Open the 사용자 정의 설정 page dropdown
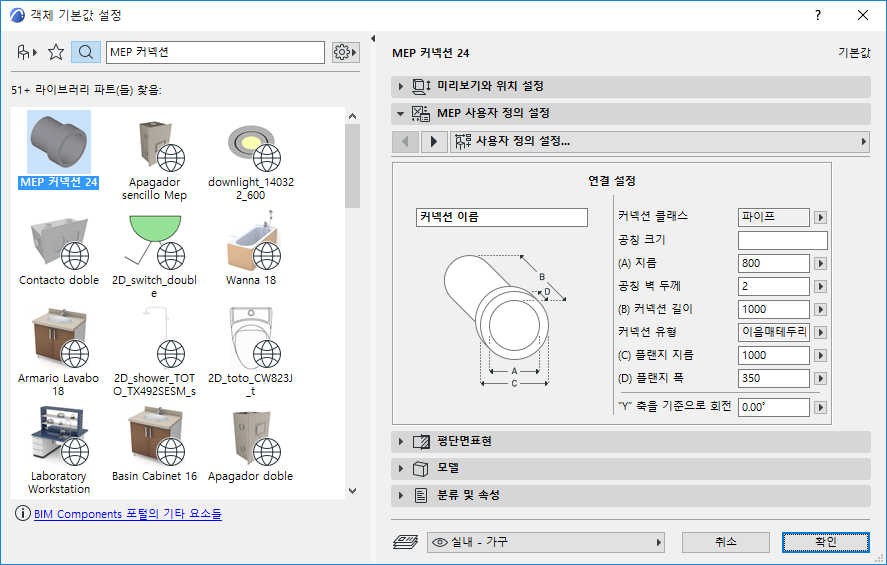Image resolution: width=887 pixels, height=565 pixels. tap(660, 141)
